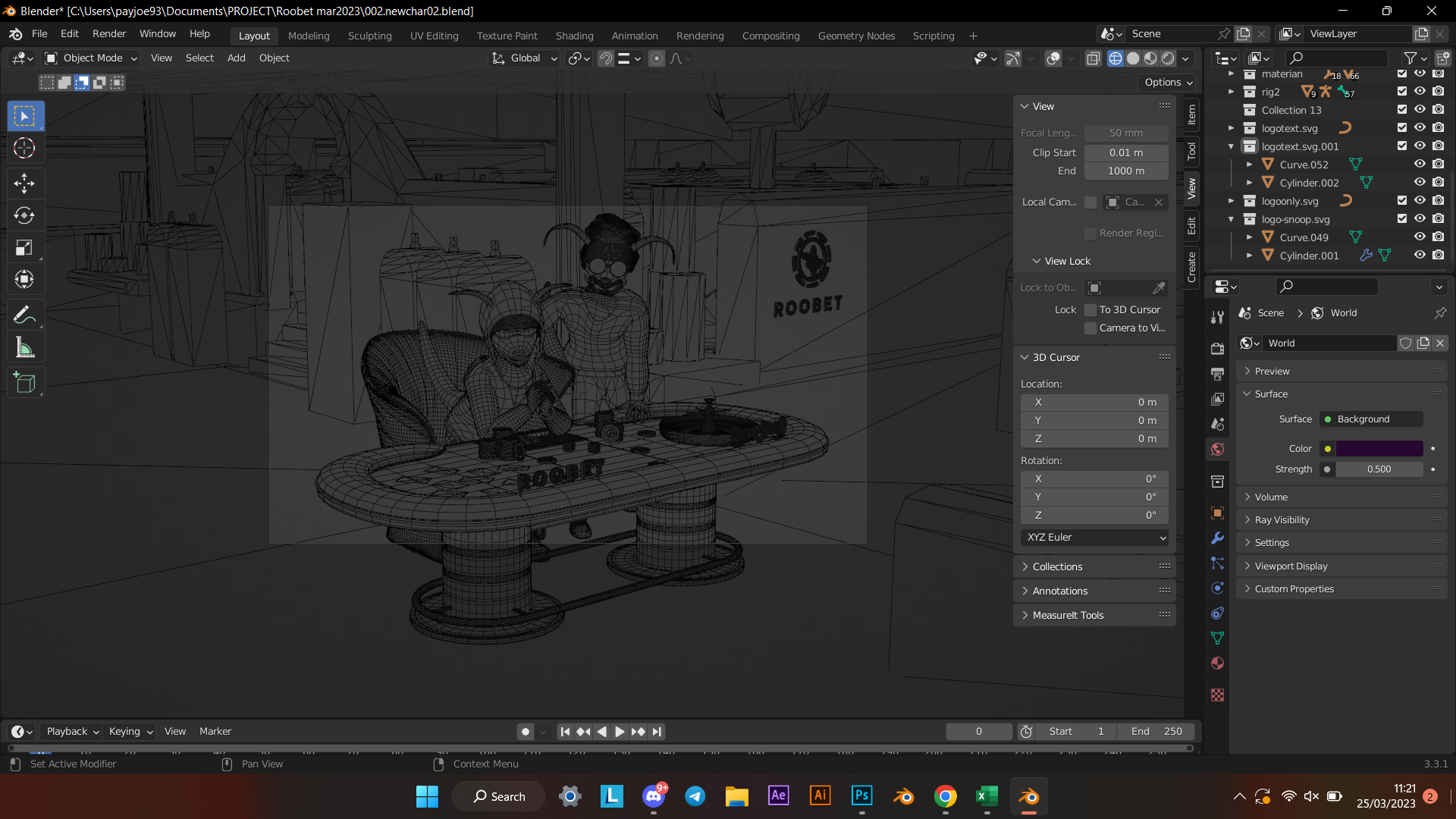Screen dimensions: 1456x819
Task: Enable Local Camera checkbox
Action: 1090,202
